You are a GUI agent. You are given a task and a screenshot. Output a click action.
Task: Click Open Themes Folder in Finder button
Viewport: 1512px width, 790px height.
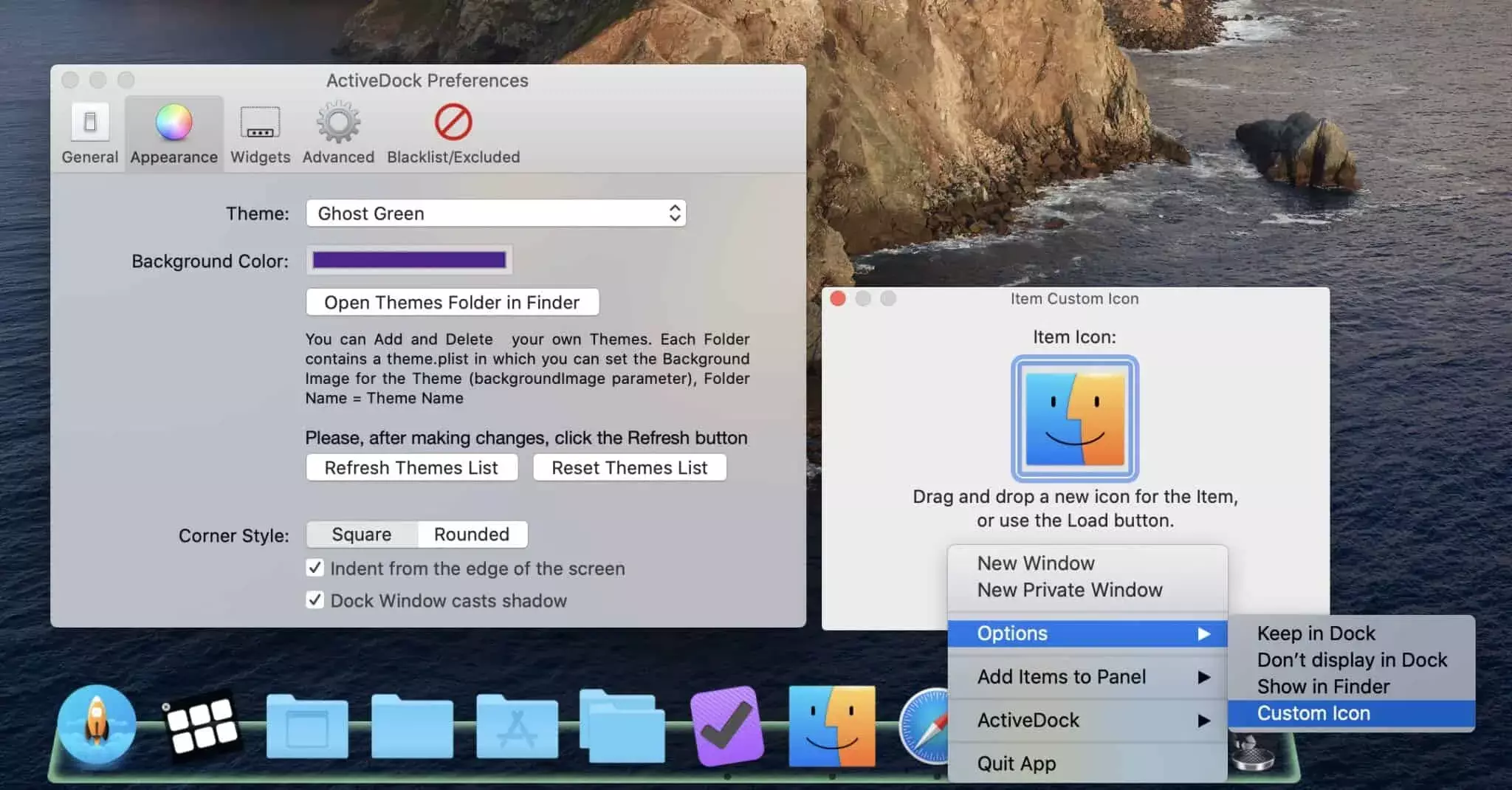tap(453, 303)
